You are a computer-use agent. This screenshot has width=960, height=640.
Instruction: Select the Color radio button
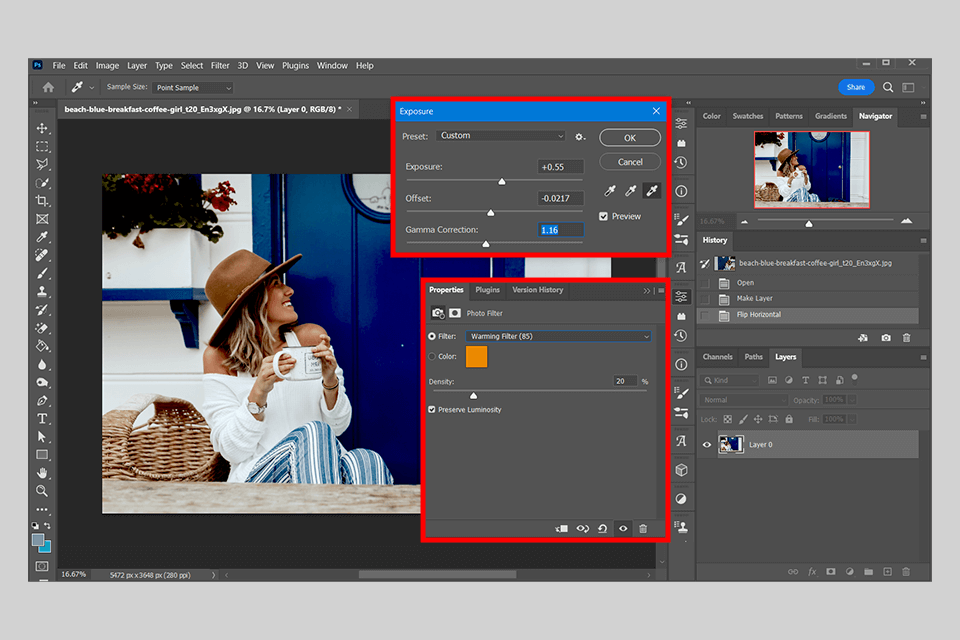[432, 356]
